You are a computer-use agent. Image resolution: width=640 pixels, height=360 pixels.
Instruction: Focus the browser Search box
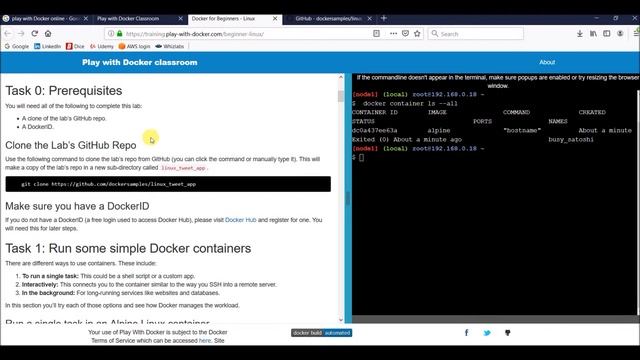coord(476,34)
